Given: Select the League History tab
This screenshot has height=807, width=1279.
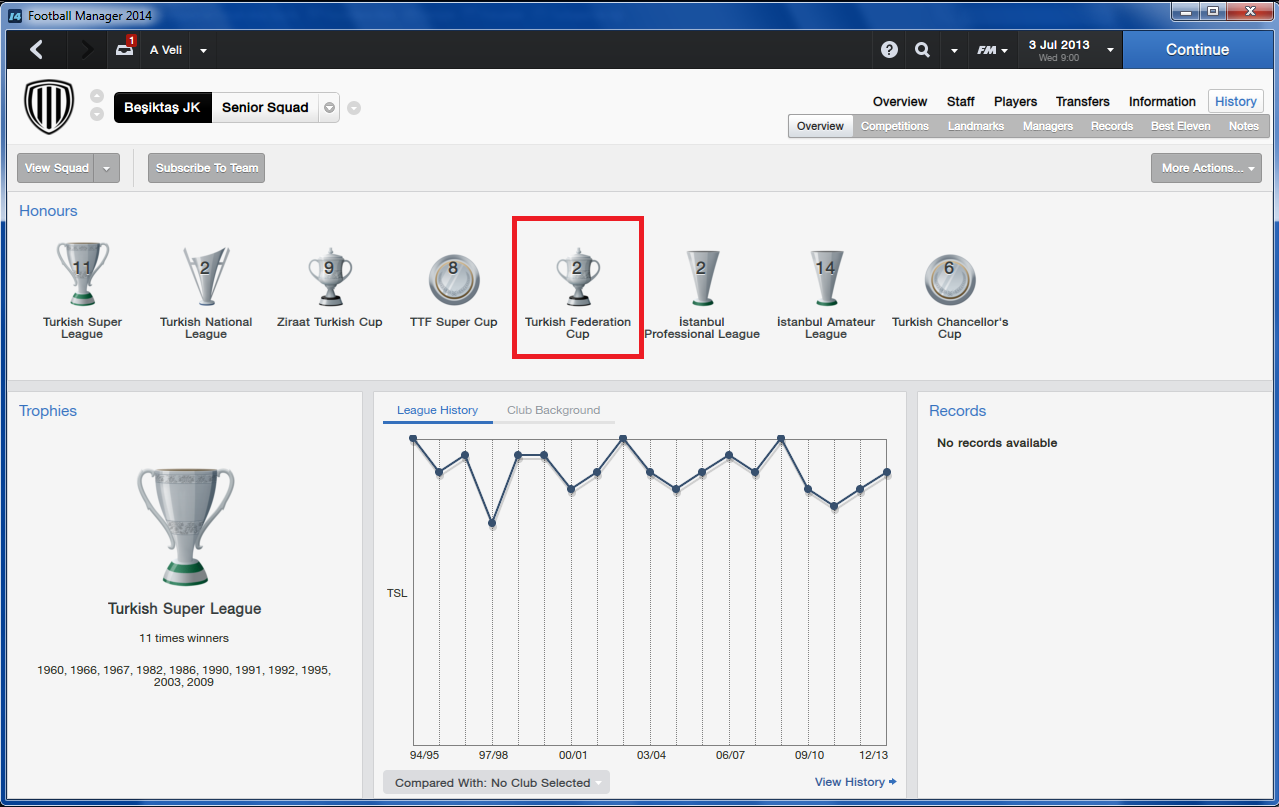Looking at the screenshot, I should pos(438,410).
